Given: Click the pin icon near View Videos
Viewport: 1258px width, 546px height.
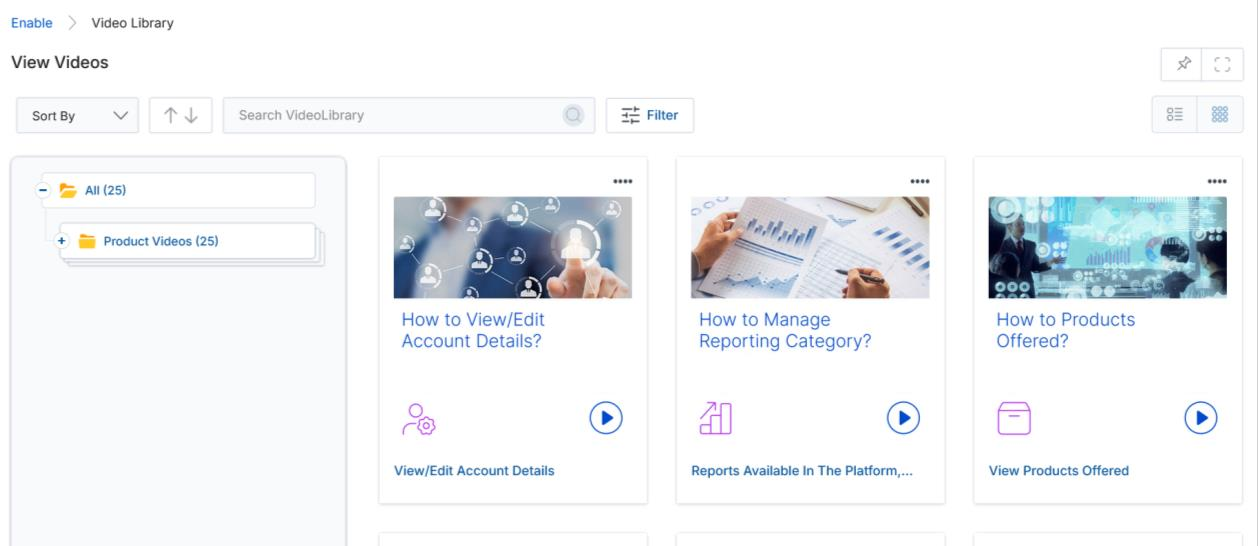Looking at the screenshot, I should (x=1183, y=64).
